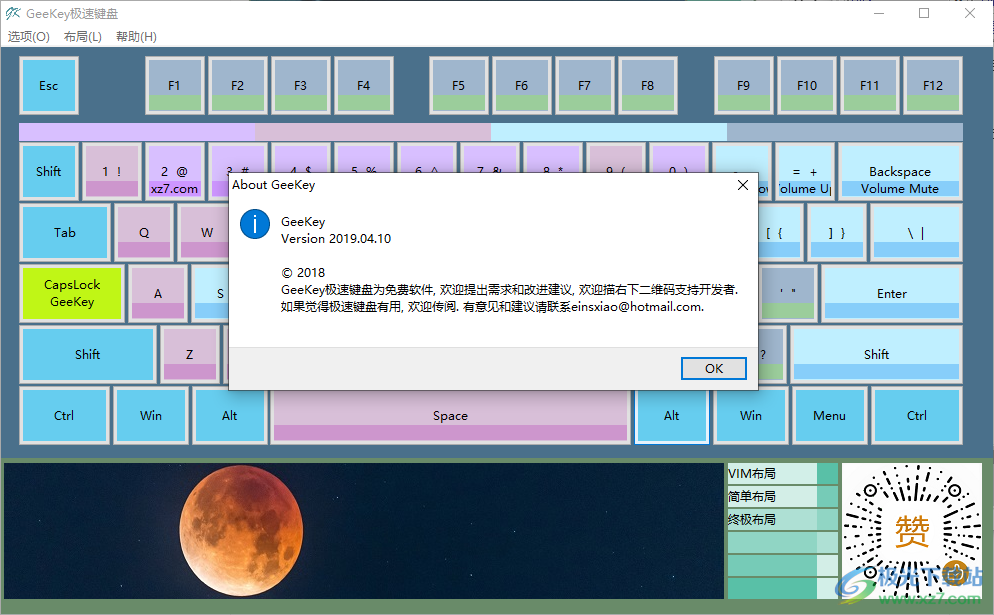Click the Version 2019.04.10 text
This screenshot has width=994, height=615.
tap(336, 239)
